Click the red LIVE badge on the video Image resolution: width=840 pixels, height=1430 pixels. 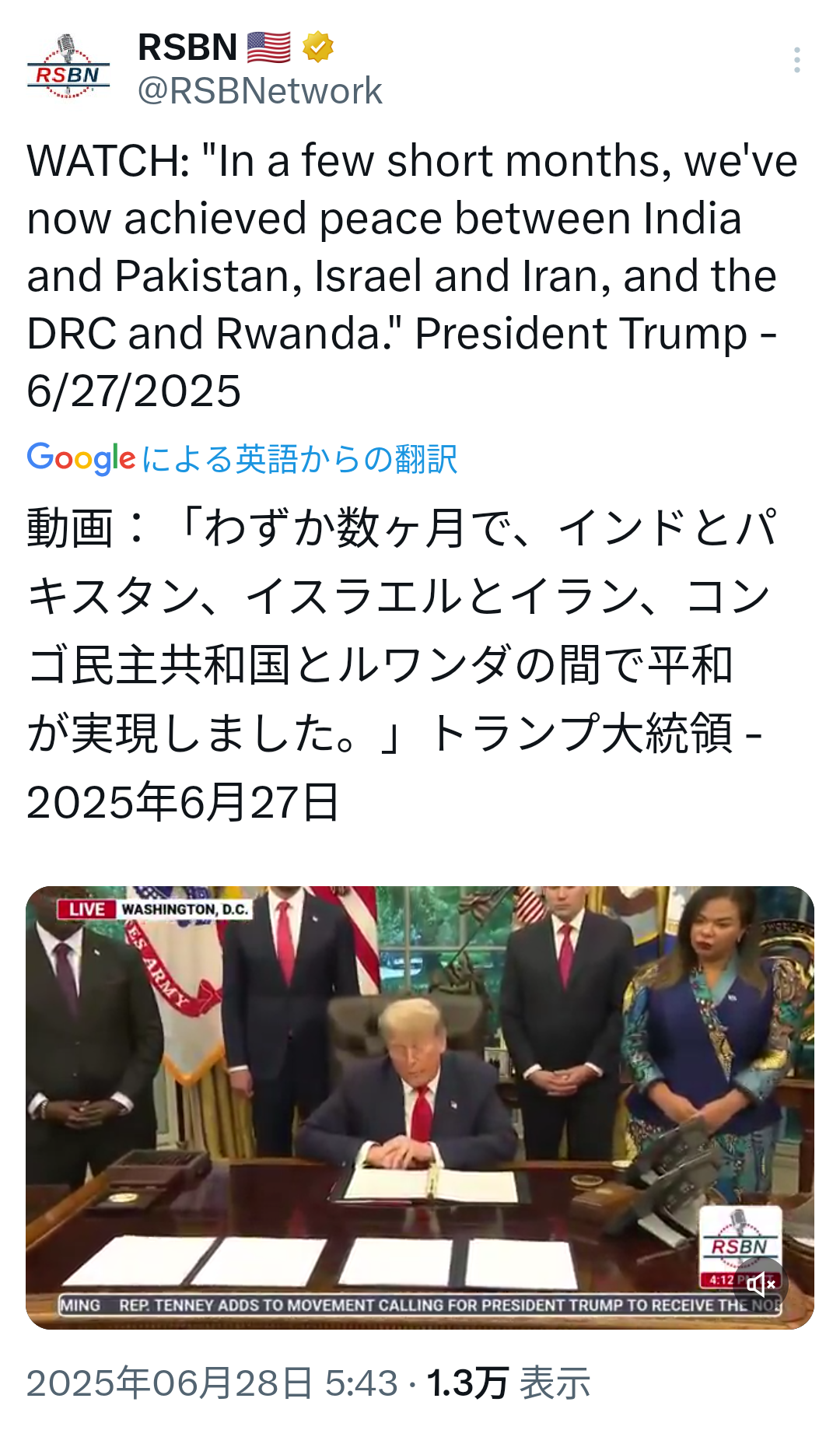coord(86,910)
